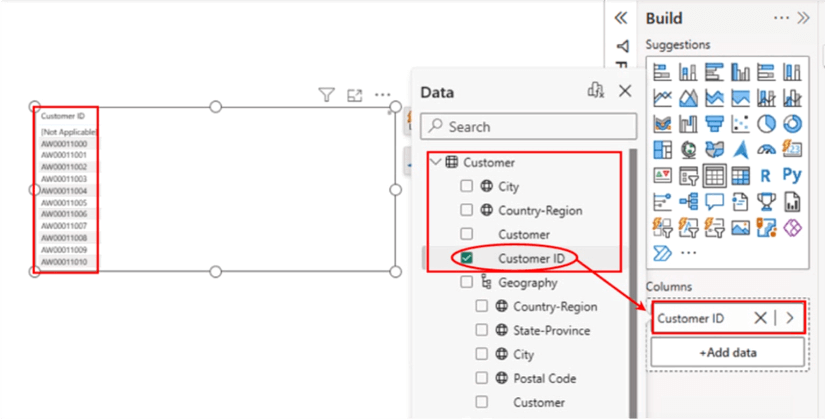Screen dimensions: 825x419
Task: Uncheck the Customer ID field
Action: tap(467, 258)
